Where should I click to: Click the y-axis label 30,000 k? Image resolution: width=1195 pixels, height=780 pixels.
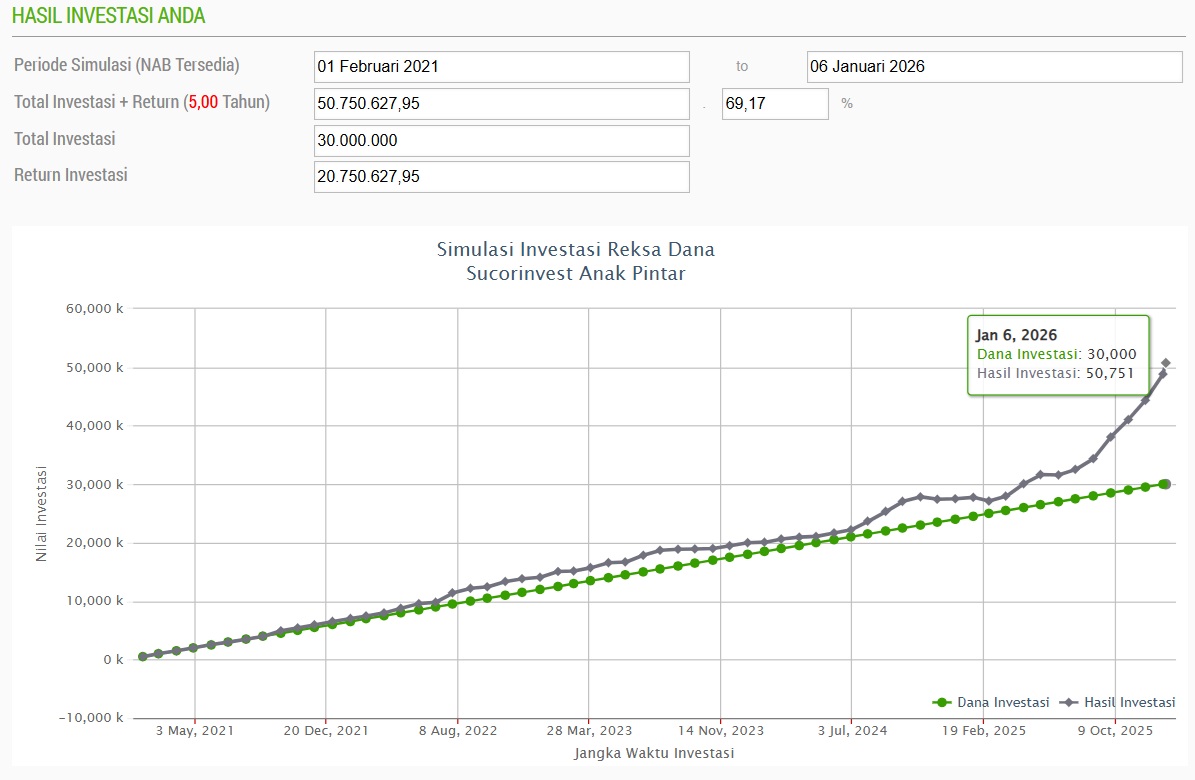pyautogui.click(x=95, y=484)
